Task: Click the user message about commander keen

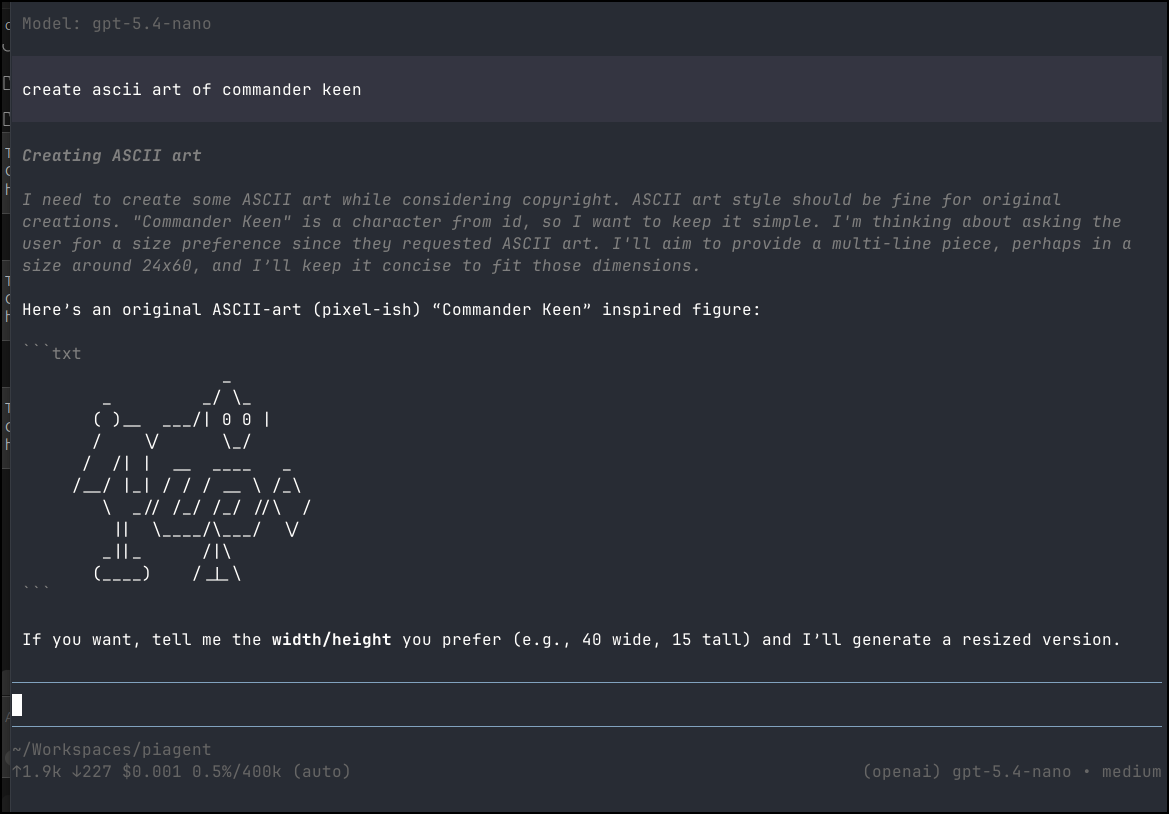Action: click(x=191, y=89)
